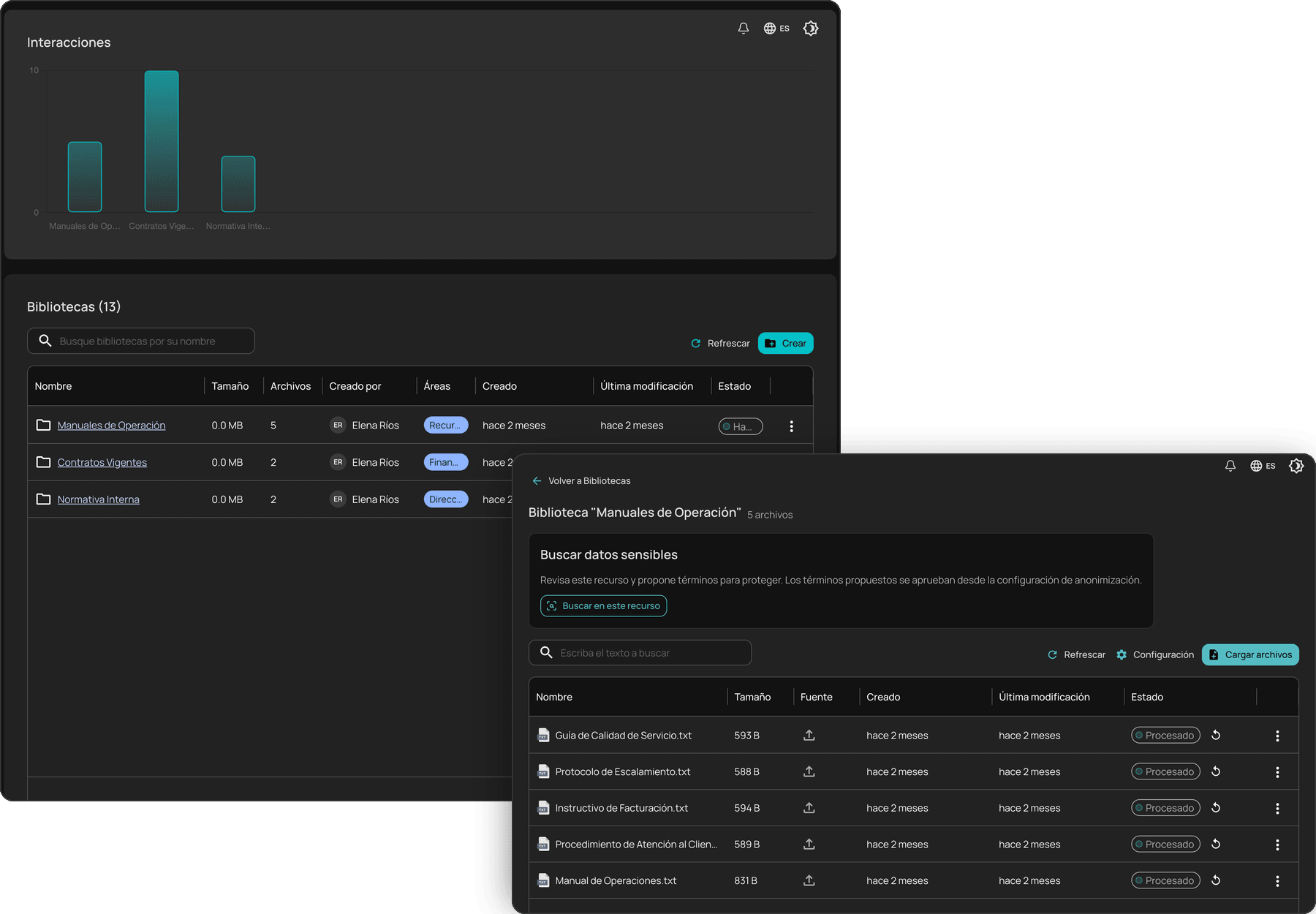Click upload source icon for Instructivo de Facturación row
This screenshot has width=1316, height=914.
pos(809,809)
